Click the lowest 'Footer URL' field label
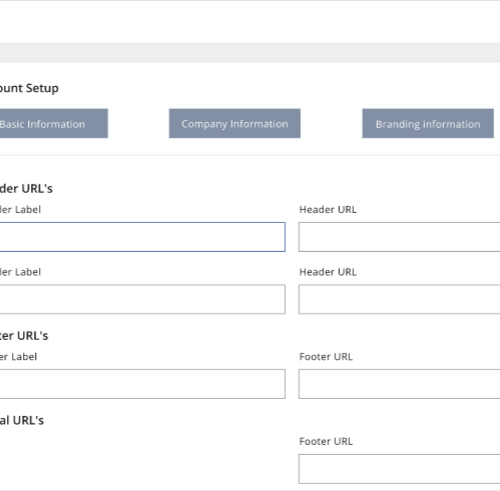The width and height of the screenshot is (500, 491). [x=326, y=441]
